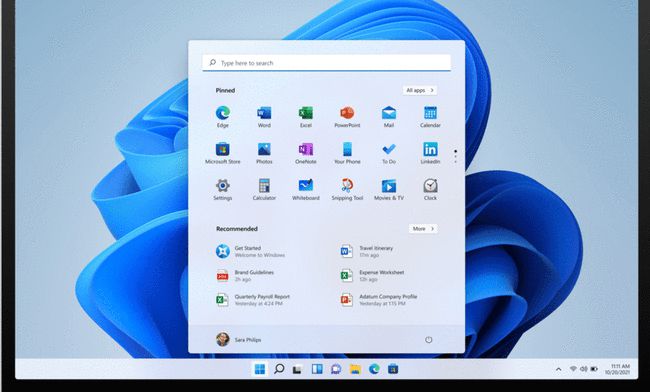Click the Type here to search box
Screen dimensions: 650x392
[327, 63]
